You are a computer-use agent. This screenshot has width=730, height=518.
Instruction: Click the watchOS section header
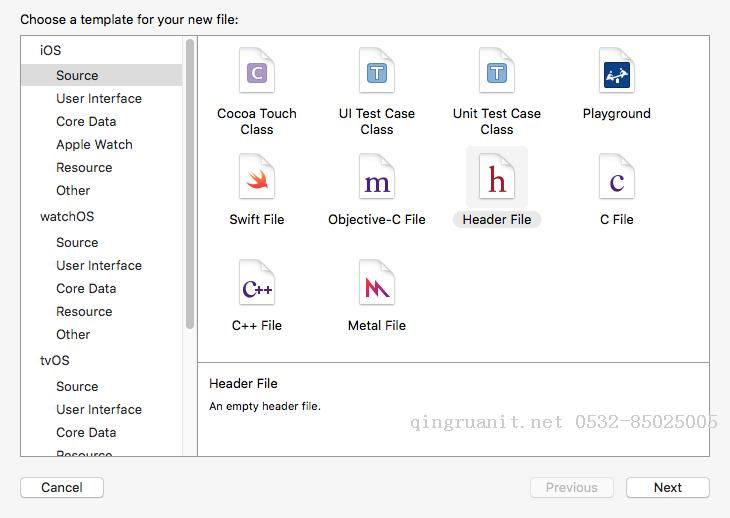[x=67, y=216]
